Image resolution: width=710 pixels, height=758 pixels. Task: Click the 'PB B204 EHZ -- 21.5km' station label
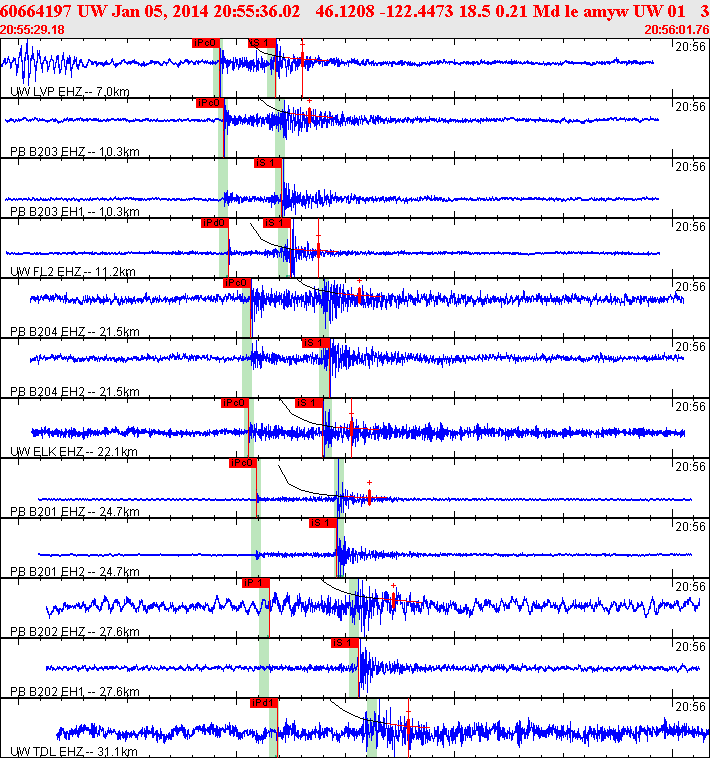click(75, 331)
